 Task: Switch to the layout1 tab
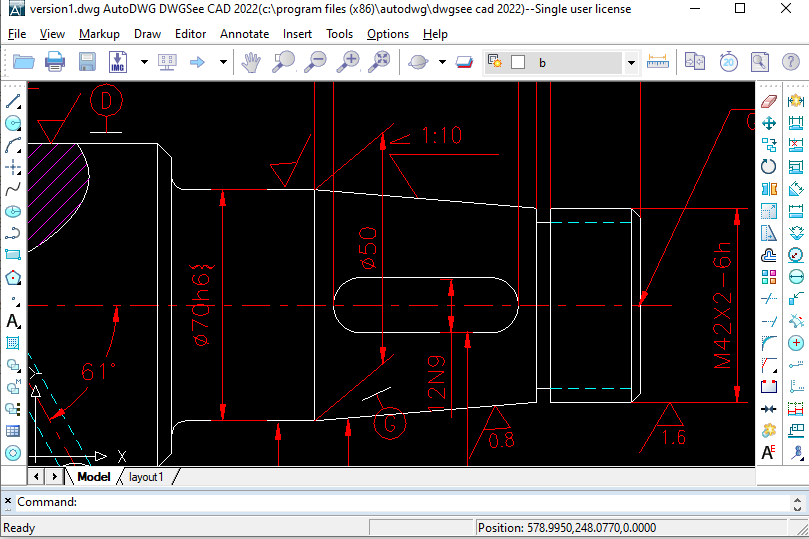click(146, 477)
